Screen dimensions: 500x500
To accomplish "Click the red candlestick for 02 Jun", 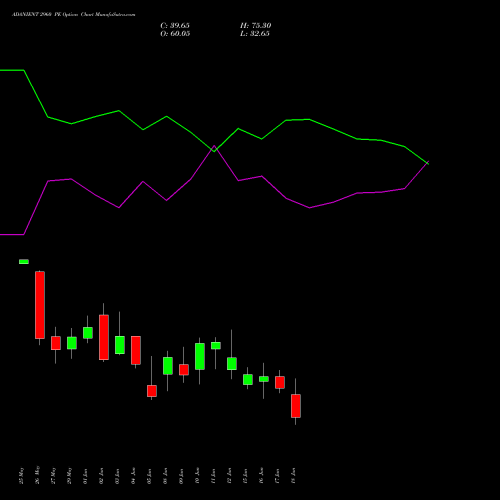I will click(x=104, y=337).
